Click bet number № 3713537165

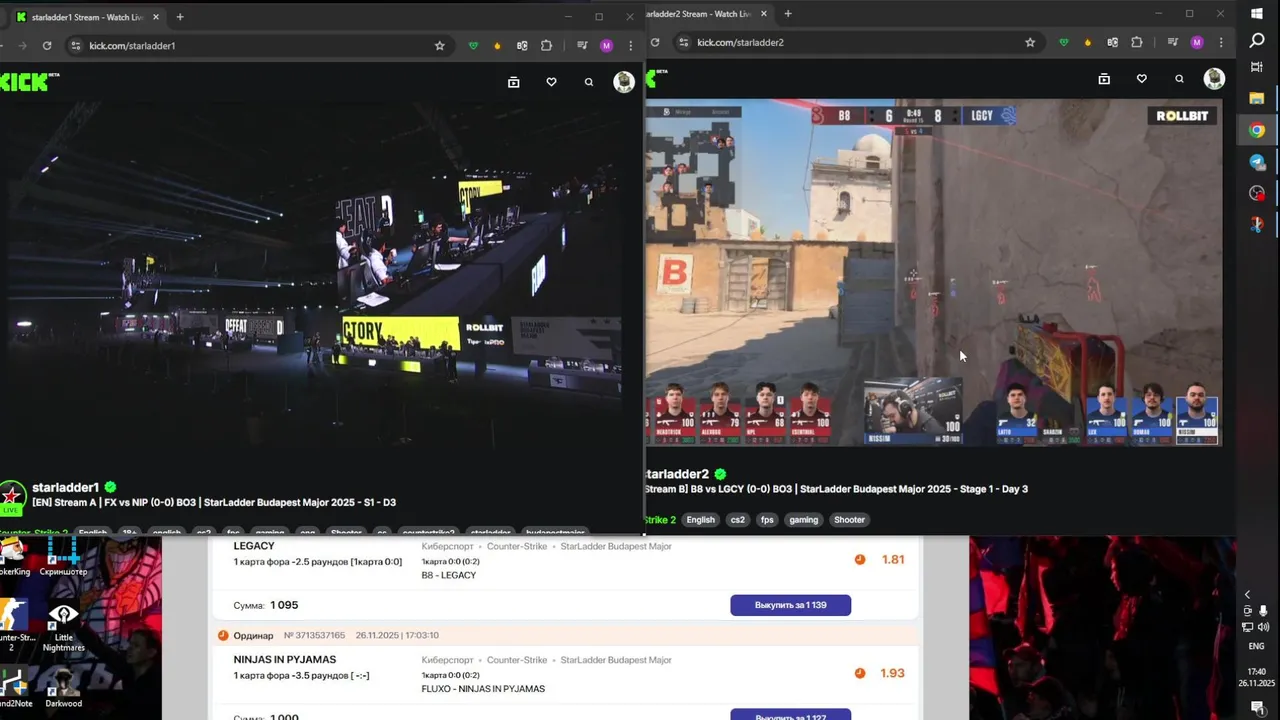pos(314,635)
